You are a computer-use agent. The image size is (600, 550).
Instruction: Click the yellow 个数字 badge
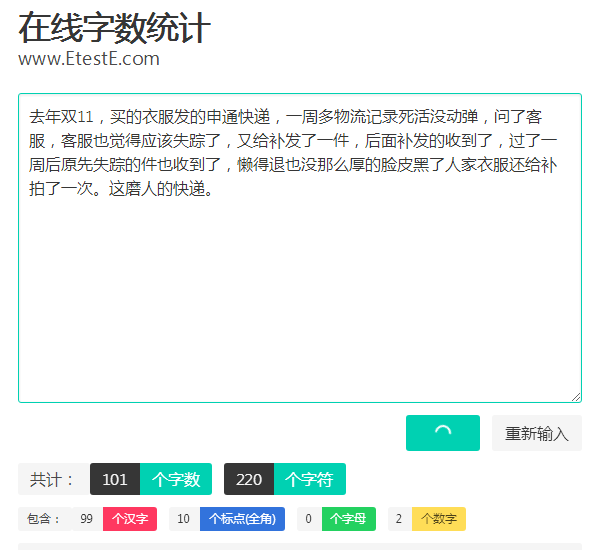coord(439,519)
